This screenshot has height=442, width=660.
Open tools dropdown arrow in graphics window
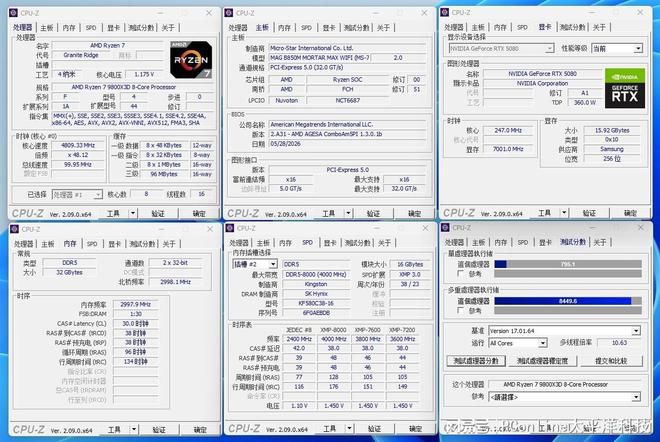click(x=564, y=213)
